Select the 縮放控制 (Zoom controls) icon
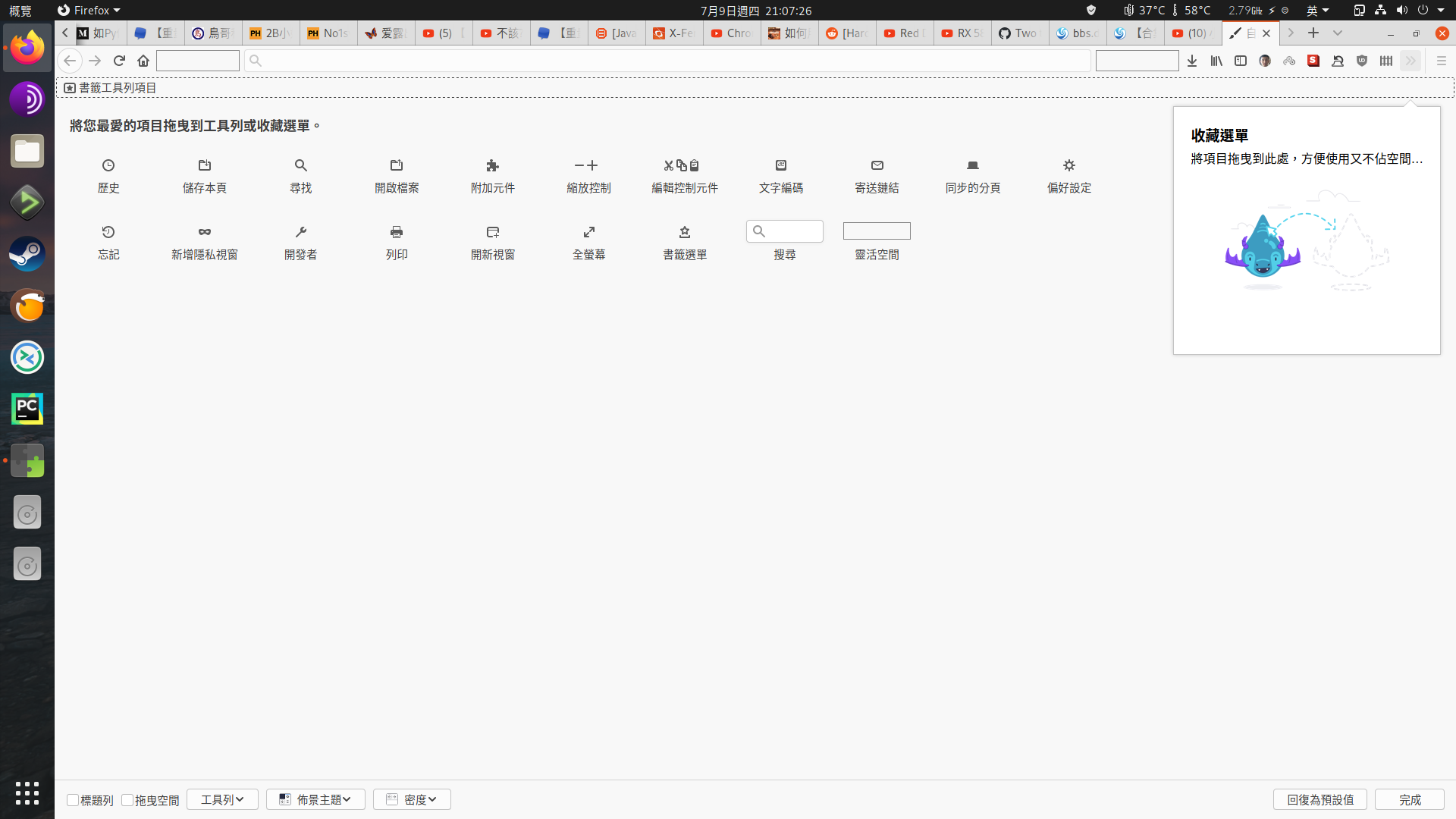This screenshot has height=819, width=1456. coord(586,165)
